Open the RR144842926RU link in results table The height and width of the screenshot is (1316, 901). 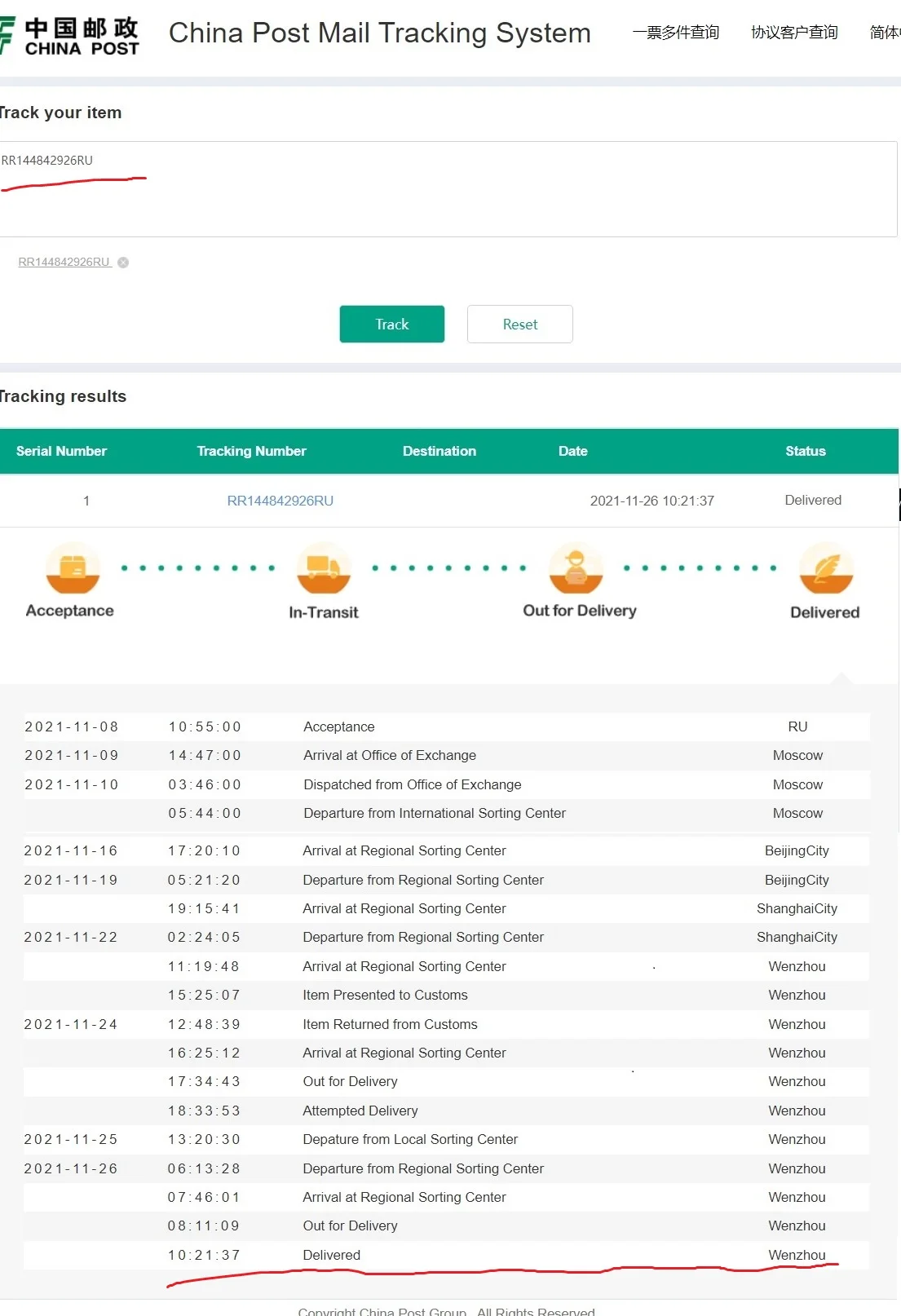click(x=280, y=501)
